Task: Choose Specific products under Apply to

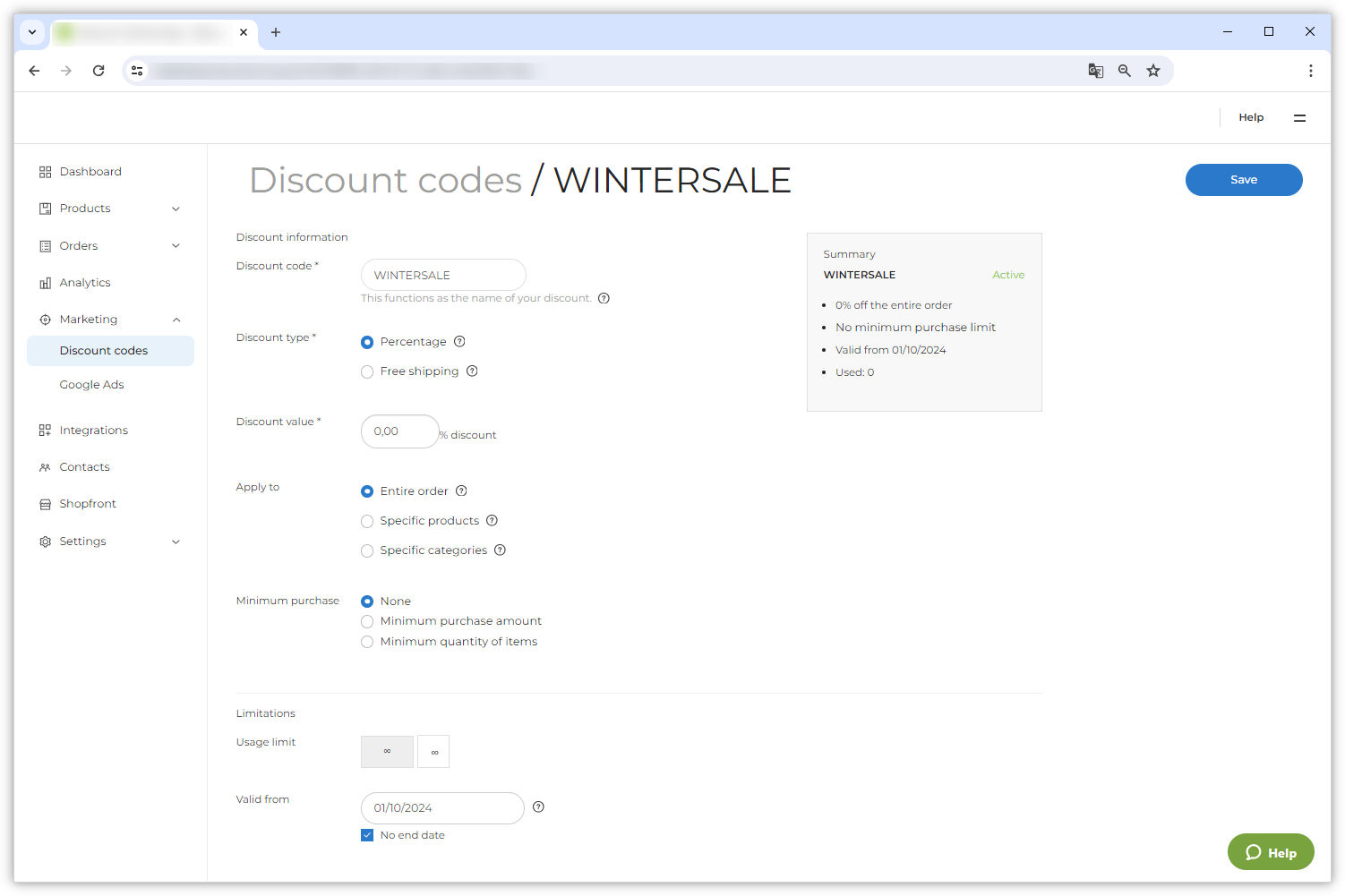Action: tap(367, 520)
